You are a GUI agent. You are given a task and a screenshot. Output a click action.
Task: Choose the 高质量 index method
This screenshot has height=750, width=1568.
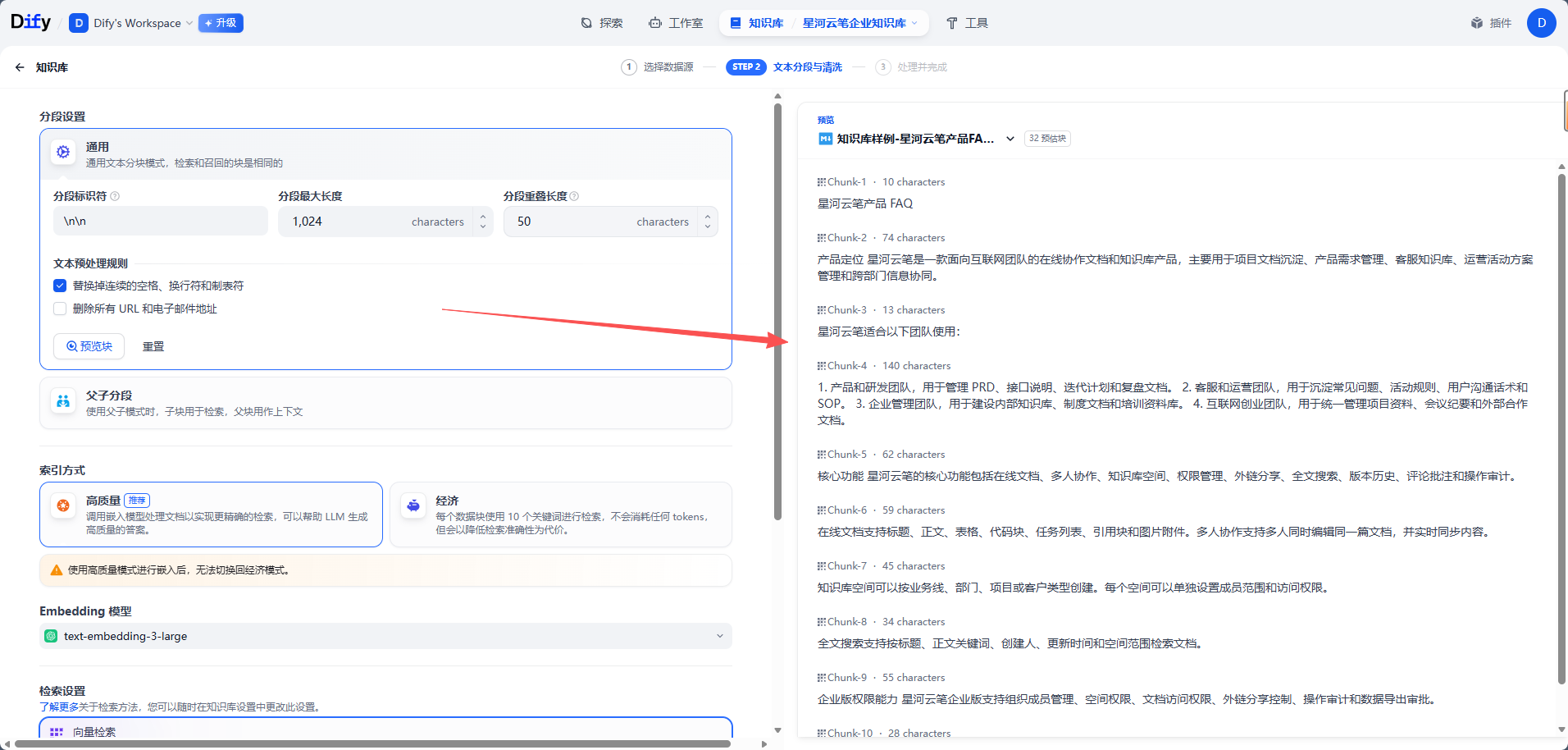click(x=211, y=514)
